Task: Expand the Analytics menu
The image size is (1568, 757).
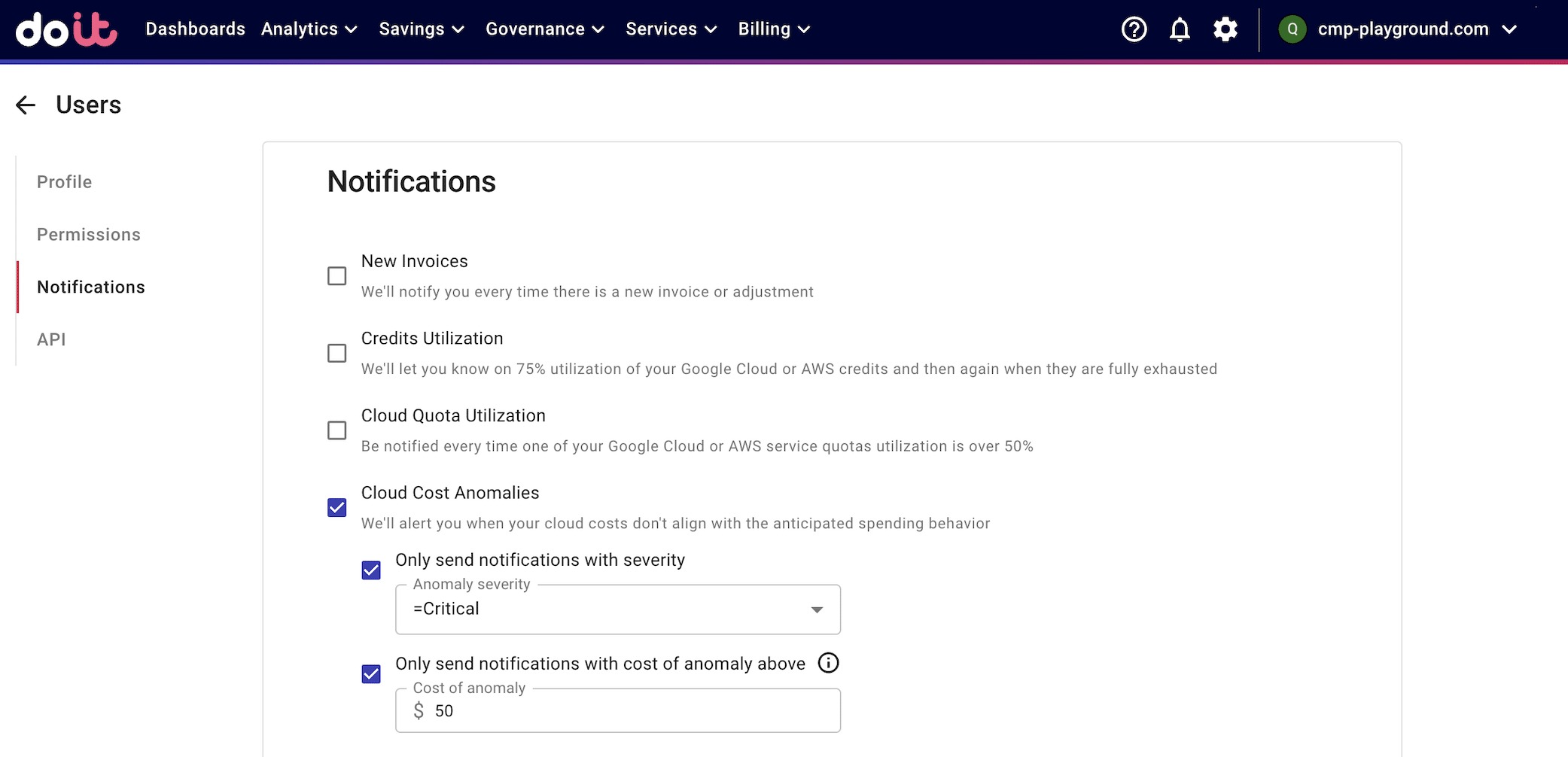Action: [309, 29]
